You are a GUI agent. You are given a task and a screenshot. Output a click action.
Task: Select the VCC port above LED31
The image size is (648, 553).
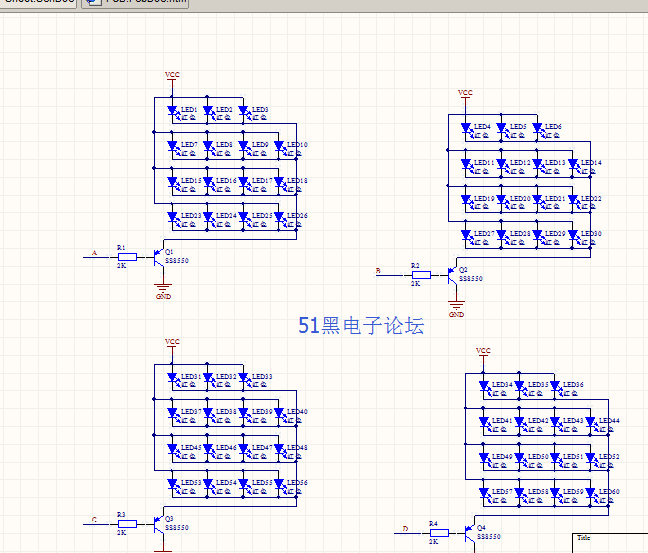[172, 344]
